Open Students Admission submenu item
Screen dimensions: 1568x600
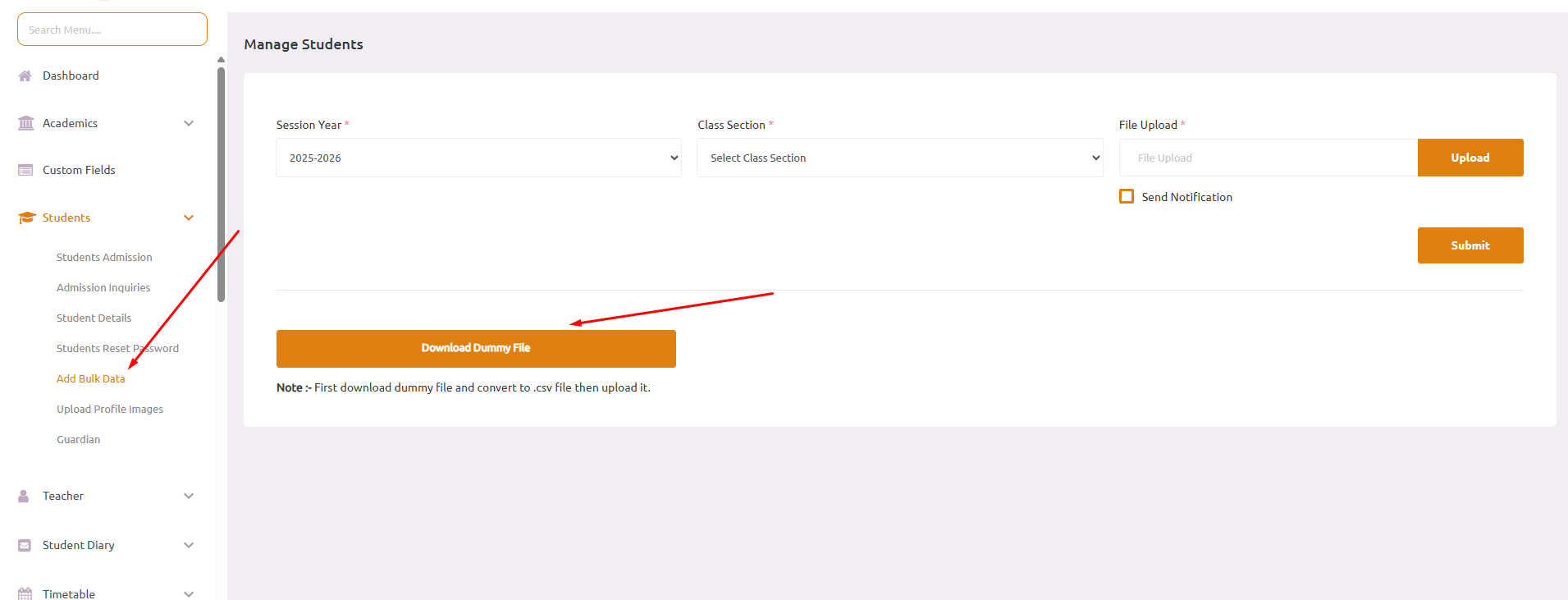click(104, 257)
